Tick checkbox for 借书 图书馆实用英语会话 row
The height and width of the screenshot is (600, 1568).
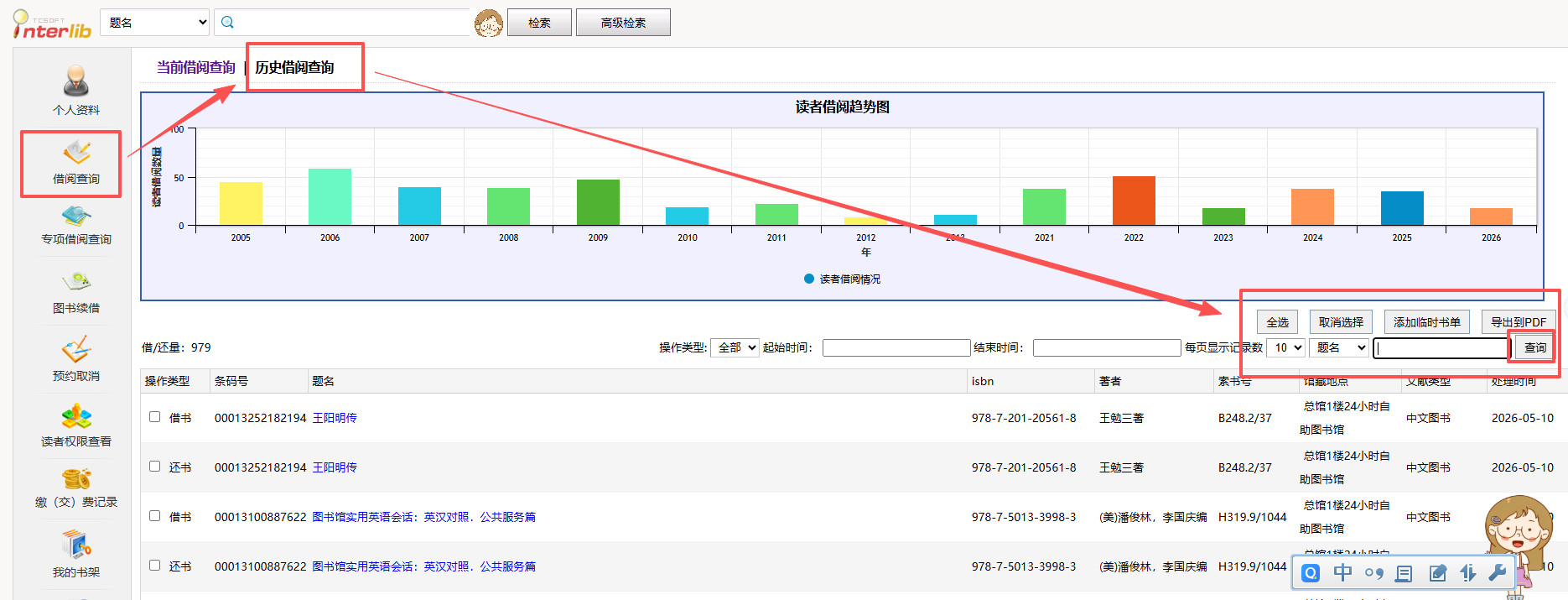tap(154, 515)
